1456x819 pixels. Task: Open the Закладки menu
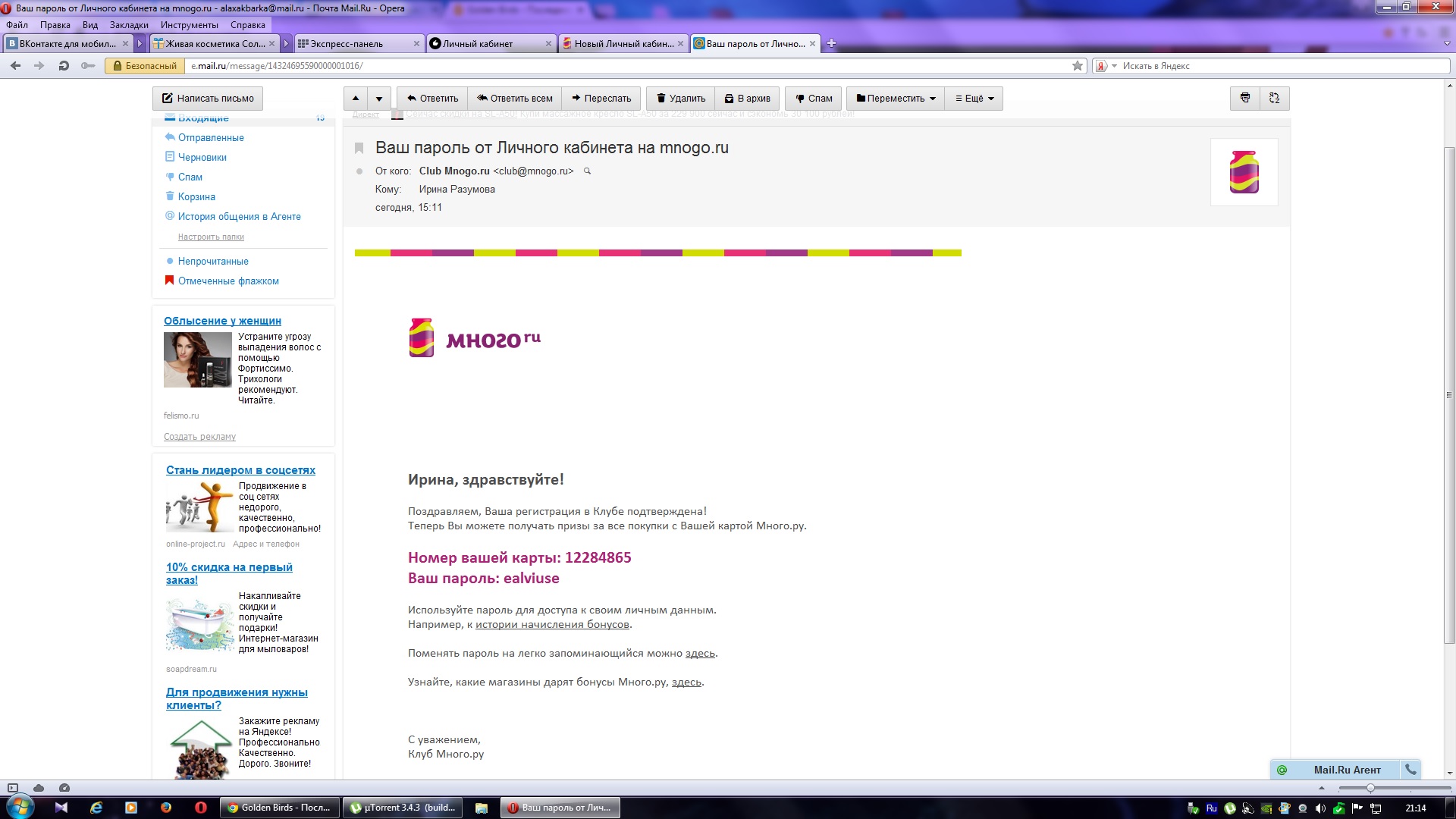coord(129,25)
